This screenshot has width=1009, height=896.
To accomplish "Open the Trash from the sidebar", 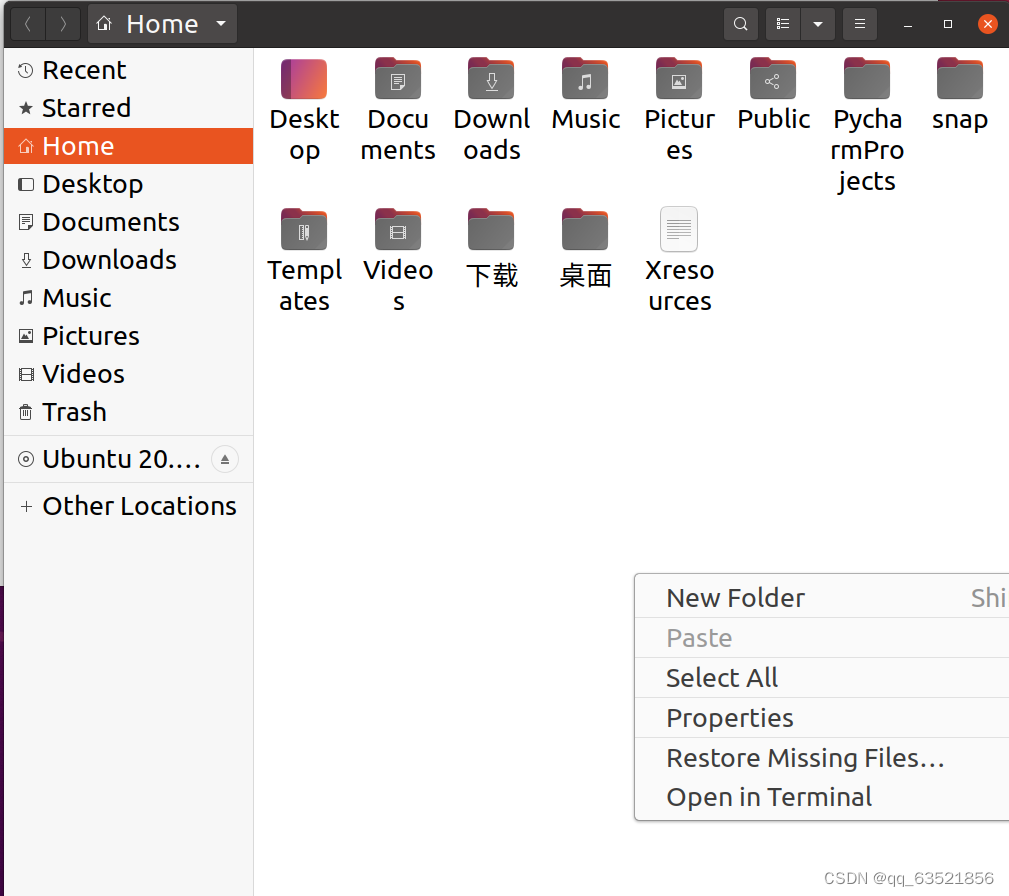I will [73, 412].
